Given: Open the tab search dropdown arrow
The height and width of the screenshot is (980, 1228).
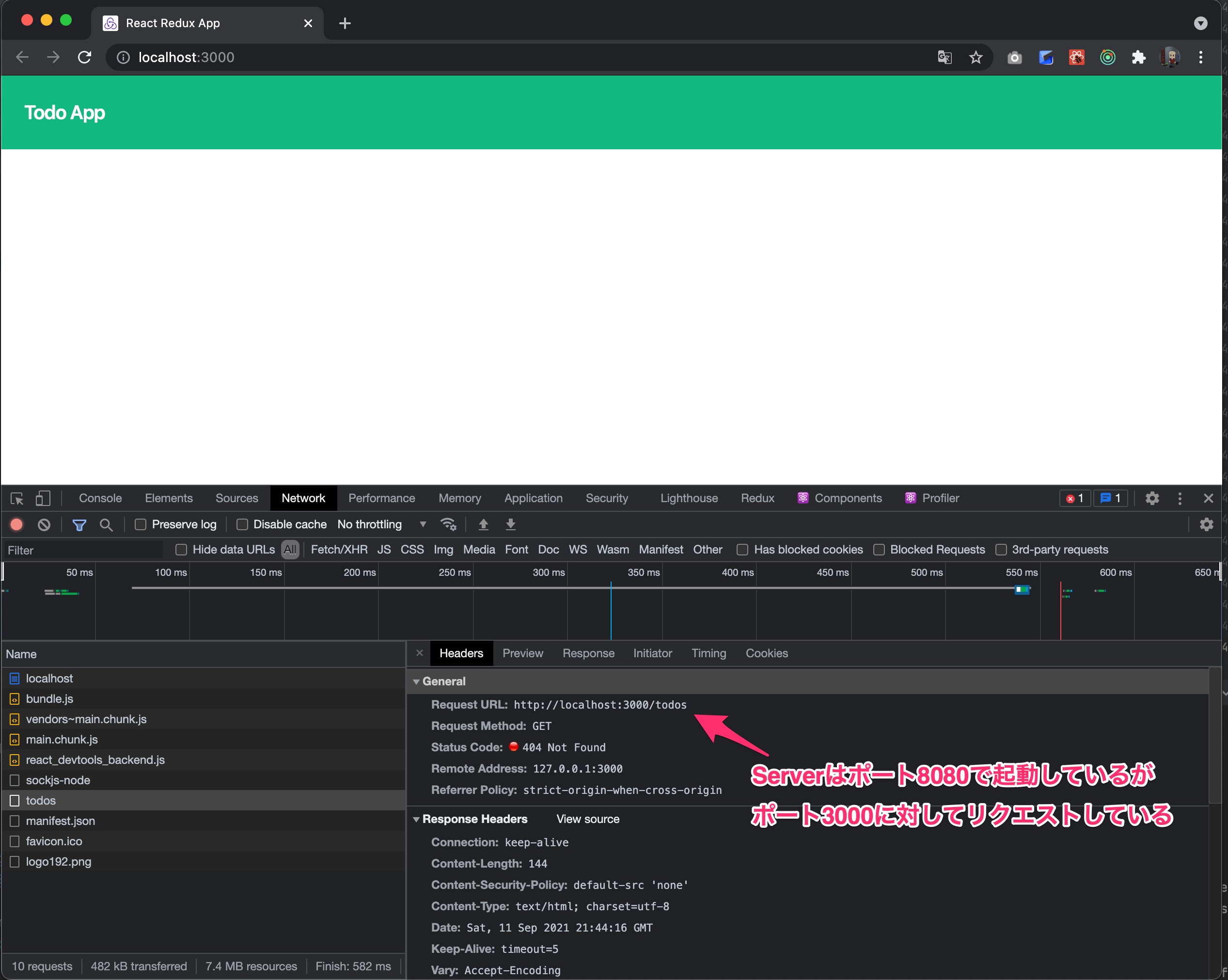Looking at the screenshot, I should [1200, 23].
